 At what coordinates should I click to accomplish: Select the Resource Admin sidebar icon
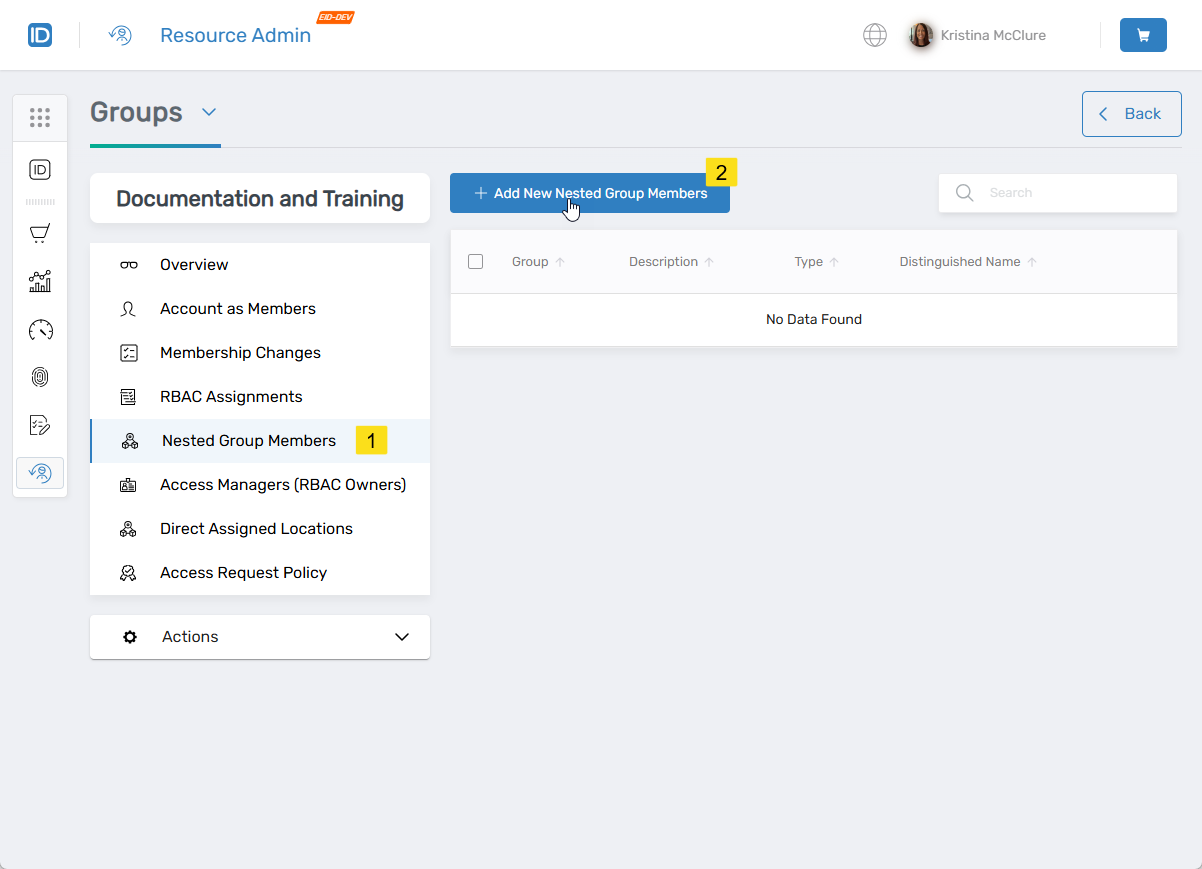point(40,472)
